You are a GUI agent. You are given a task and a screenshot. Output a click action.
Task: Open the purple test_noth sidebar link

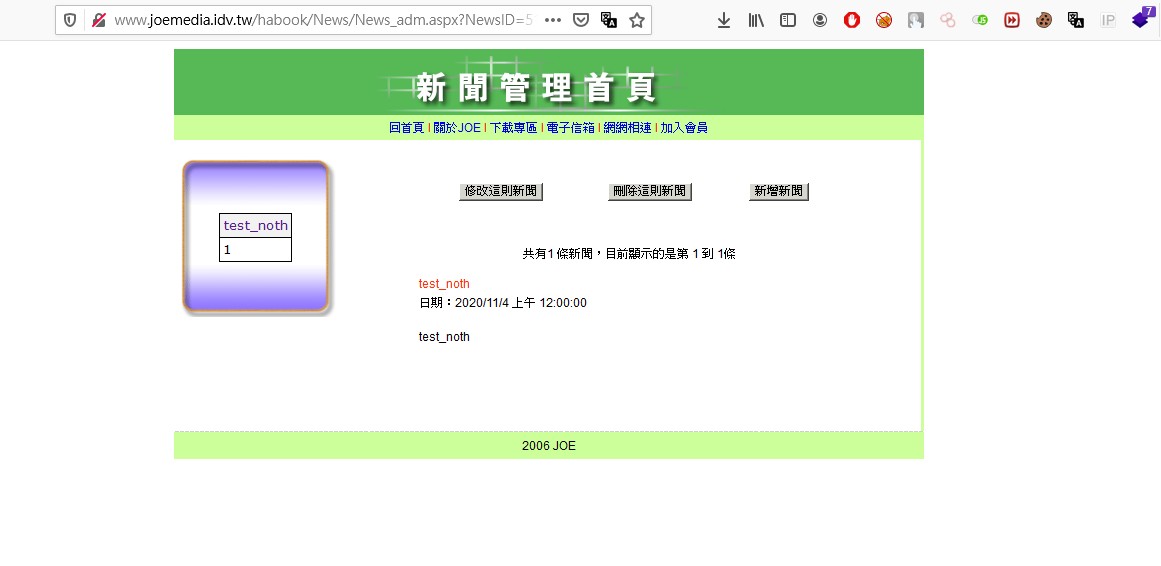coord(255,226)
